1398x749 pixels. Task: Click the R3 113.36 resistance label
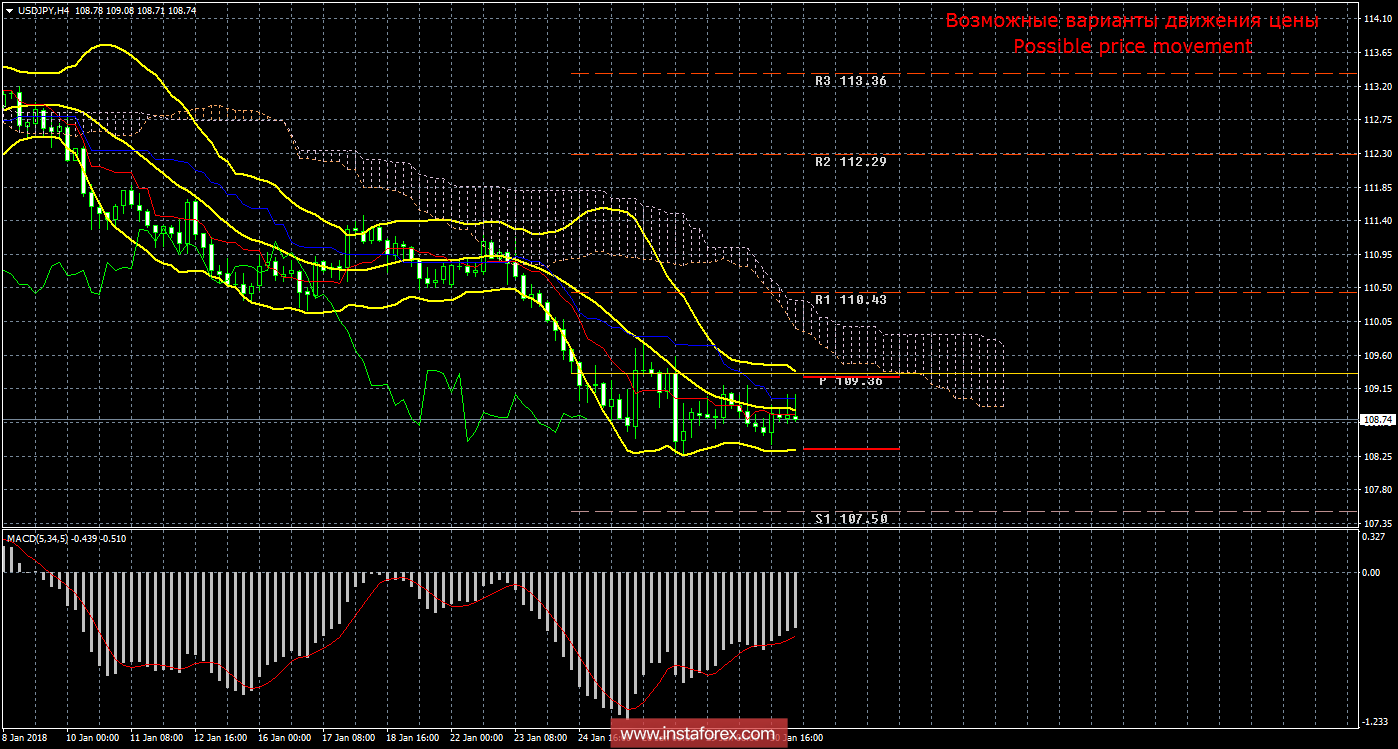tap(851, 81)
